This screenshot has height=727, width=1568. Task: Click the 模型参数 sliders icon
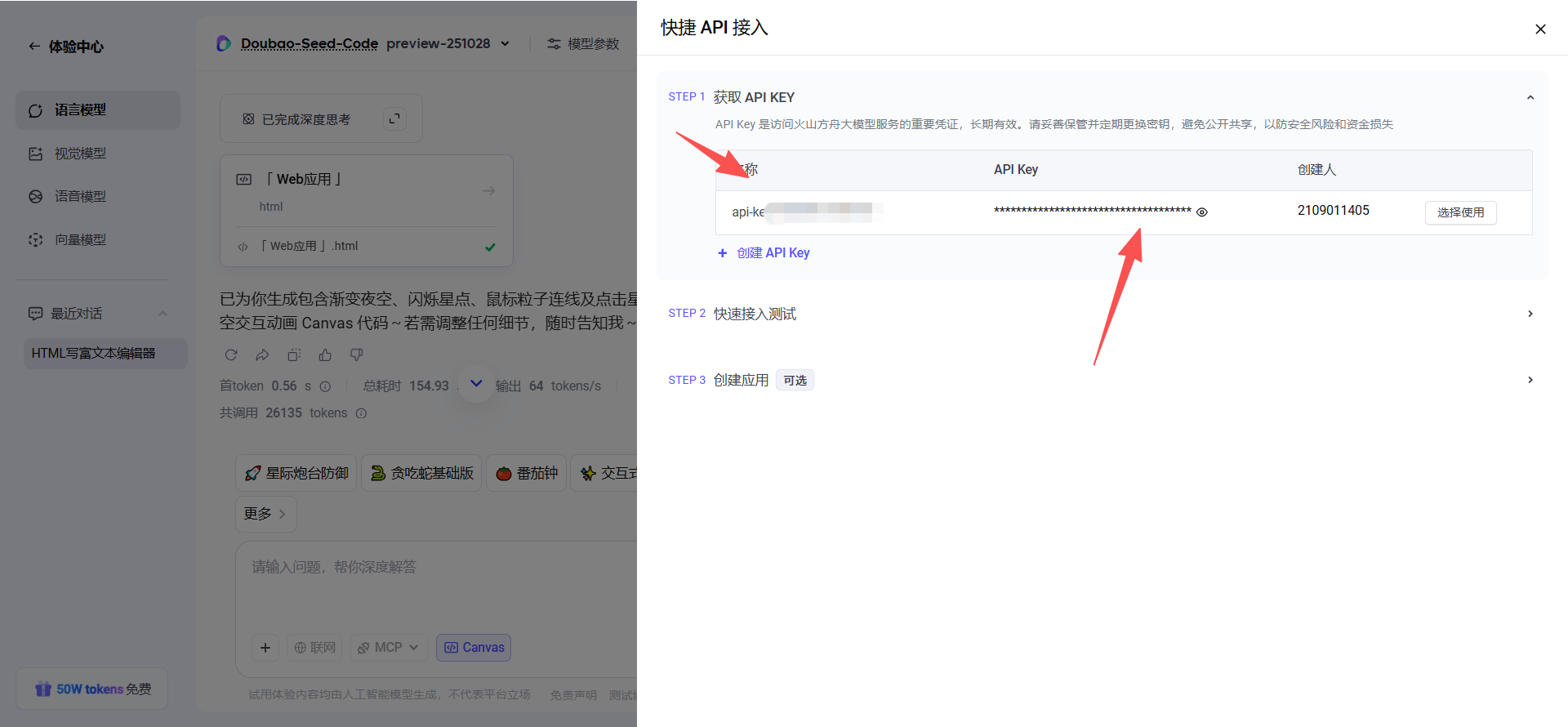554,43
